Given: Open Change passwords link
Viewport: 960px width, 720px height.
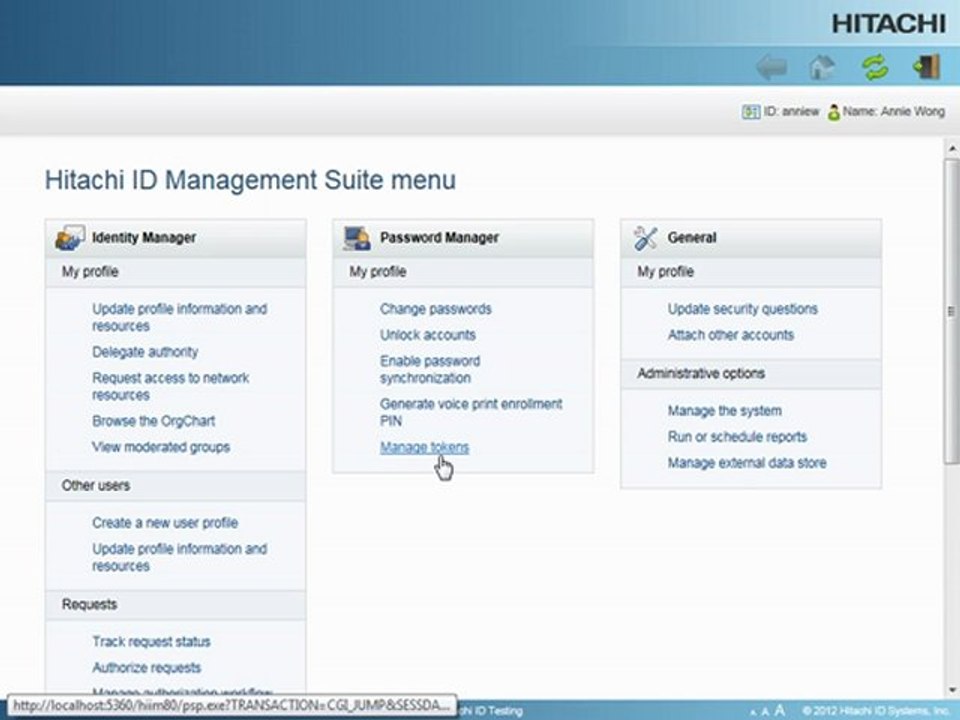Looking at the screenshot, I should point(435,309).
